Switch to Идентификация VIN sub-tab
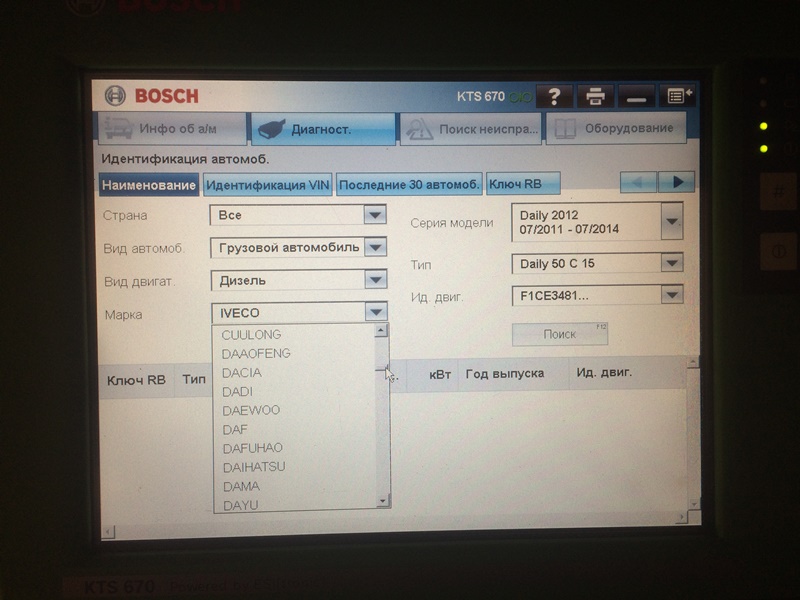Screen dimensions: 800x600 (268, 185)
